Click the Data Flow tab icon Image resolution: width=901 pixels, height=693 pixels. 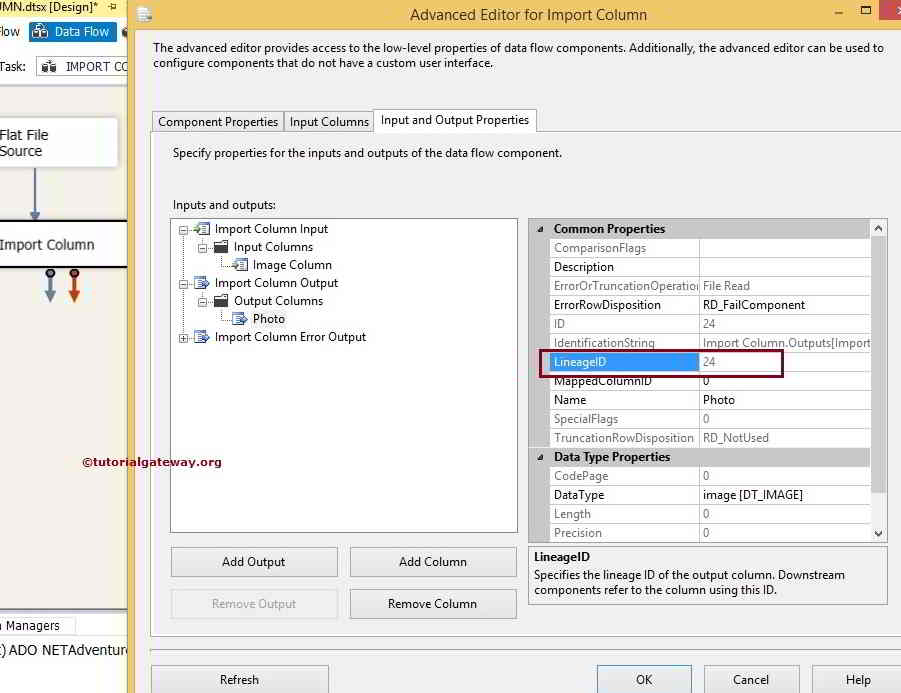(41, 31)
